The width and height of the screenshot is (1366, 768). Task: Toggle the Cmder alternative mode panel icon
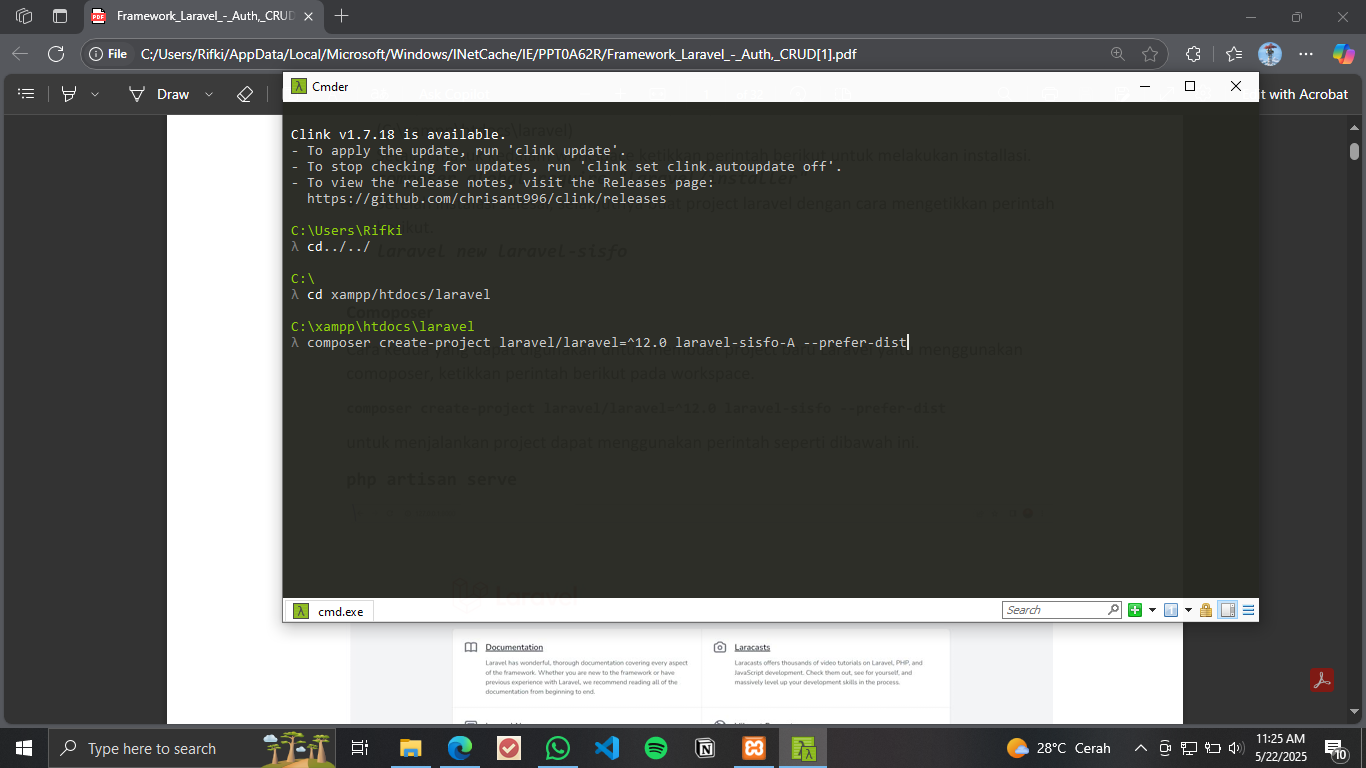point(1228,610)
